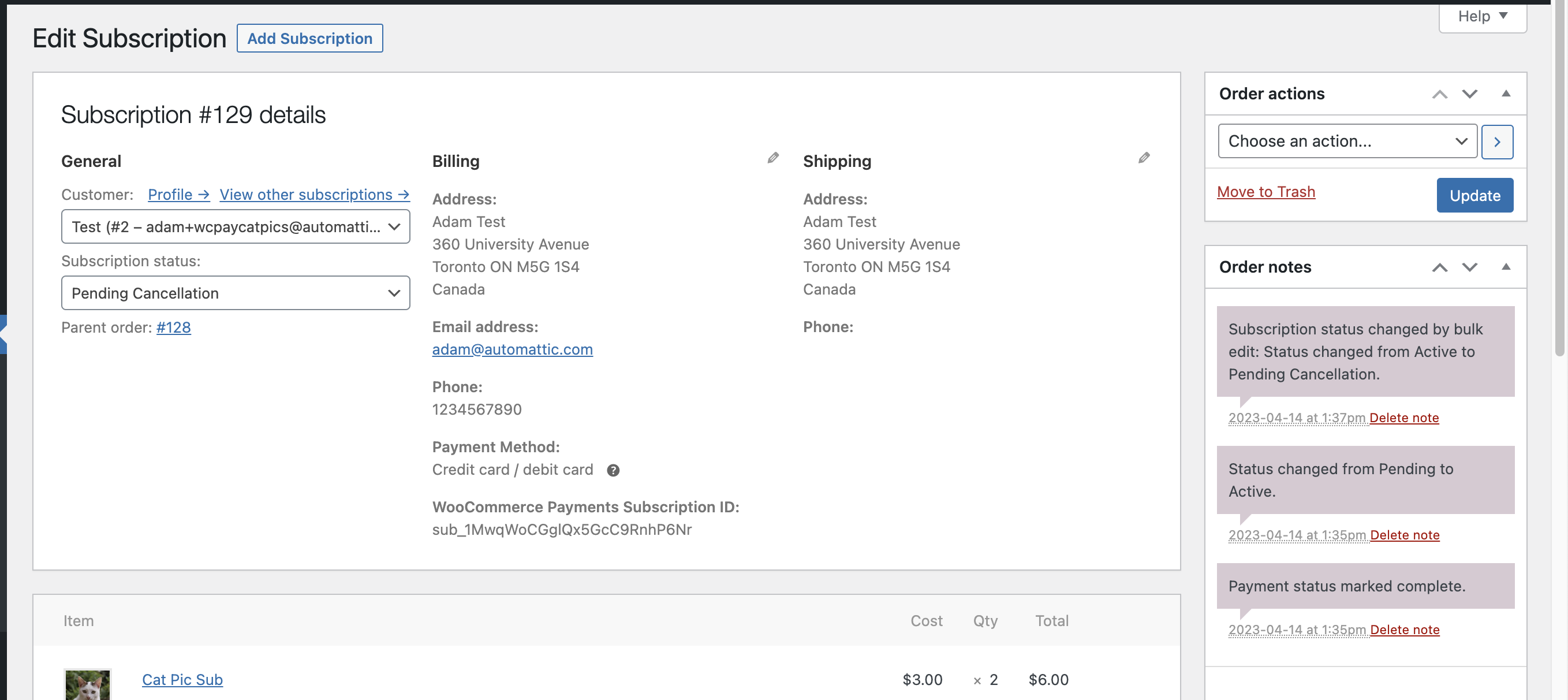Click the $3.00 cost value
This screenshot has width=1568, height=700.
pyautogui.click(x=922, y=679)
